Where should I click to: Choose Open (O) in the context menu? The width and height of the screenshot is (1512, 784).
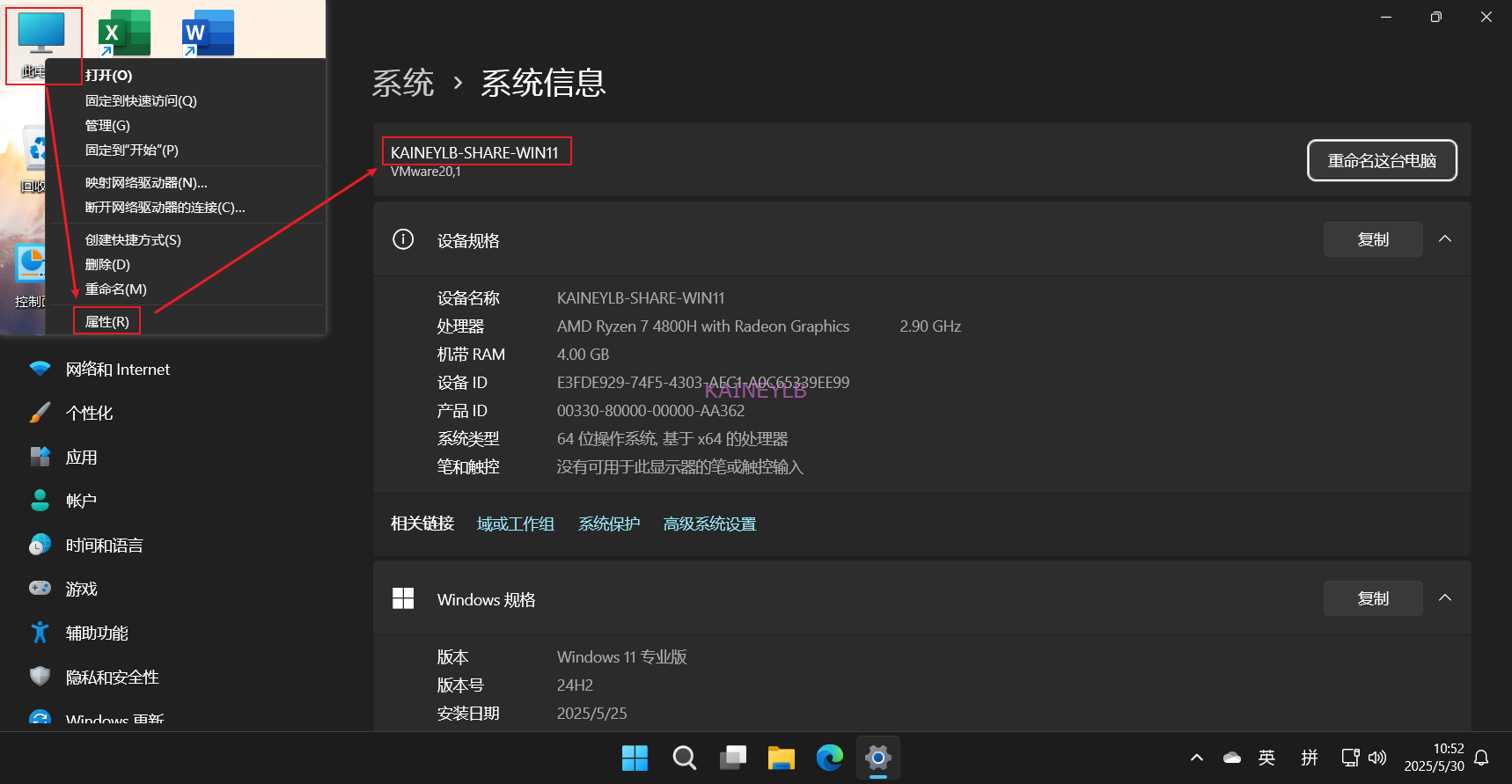click(x=109, y=76)
